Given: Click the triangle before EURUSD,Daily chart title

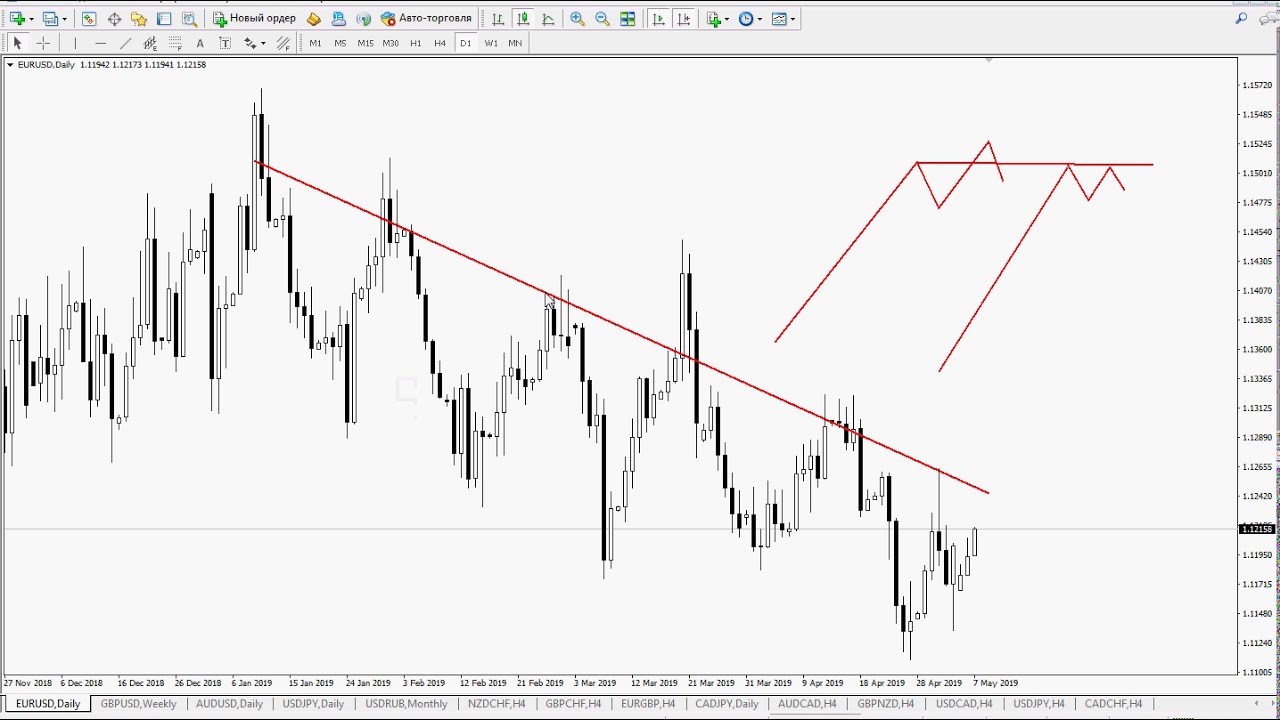Looking at the screenshot, I should (10, 64).
